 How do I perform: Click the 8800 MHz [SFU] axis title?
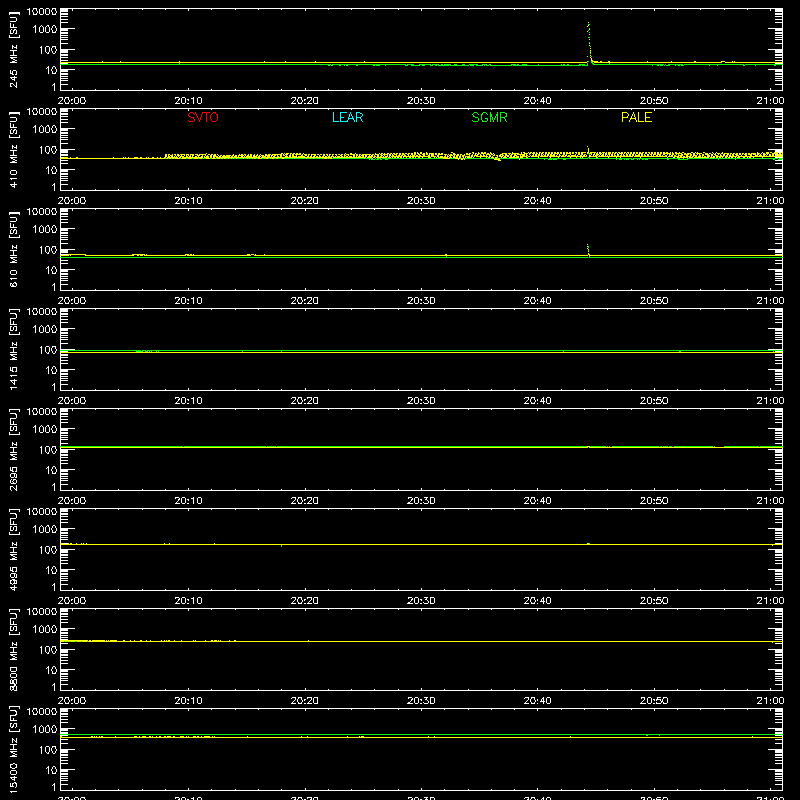coord(14,650)
